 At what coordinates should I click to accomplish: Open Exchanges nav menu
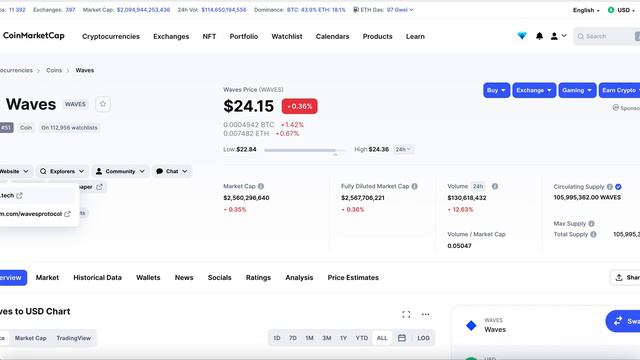tap(171, 36)
